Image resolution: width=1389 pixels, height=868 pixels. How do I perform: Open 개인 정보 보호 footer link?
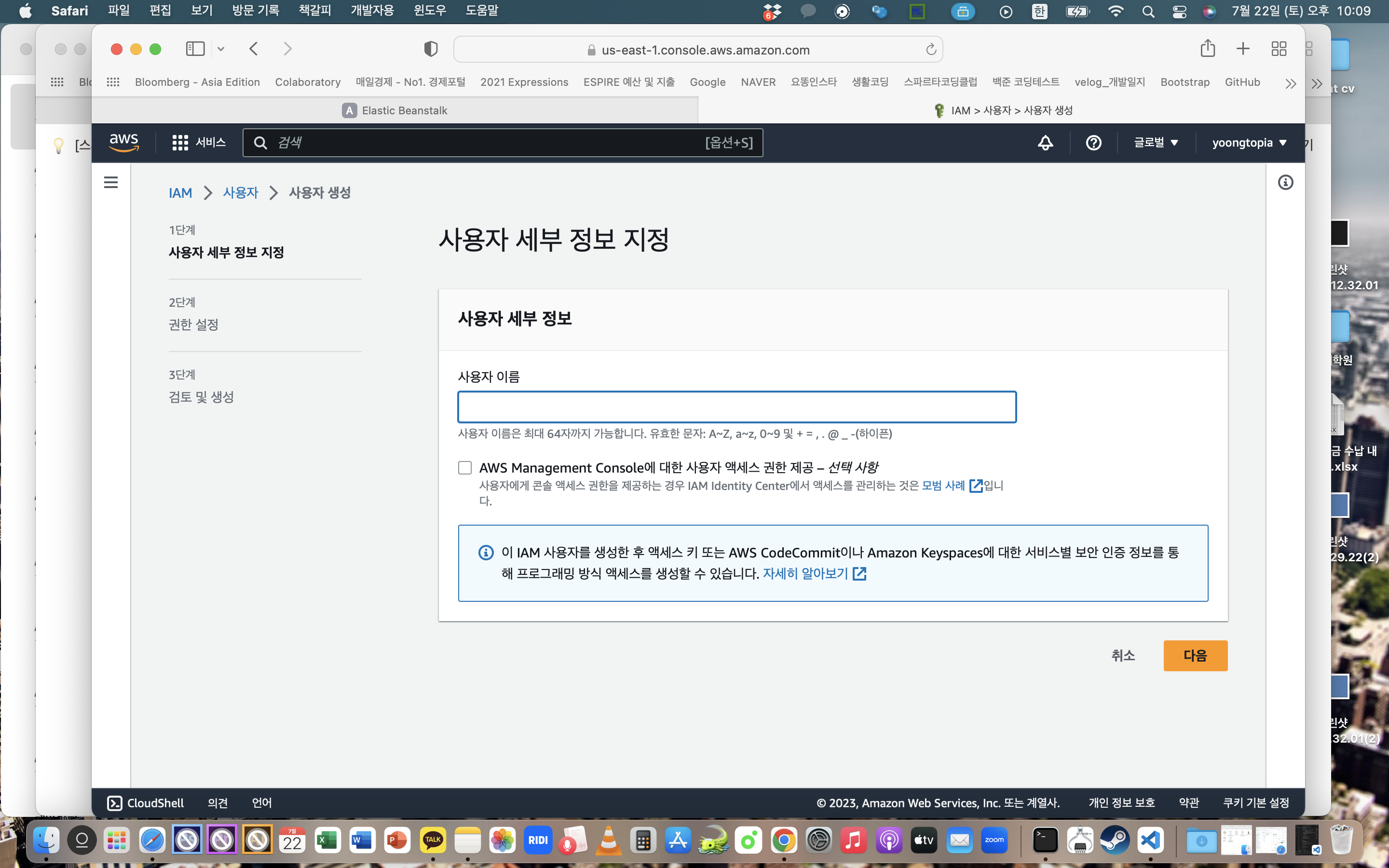(1121, 802)
